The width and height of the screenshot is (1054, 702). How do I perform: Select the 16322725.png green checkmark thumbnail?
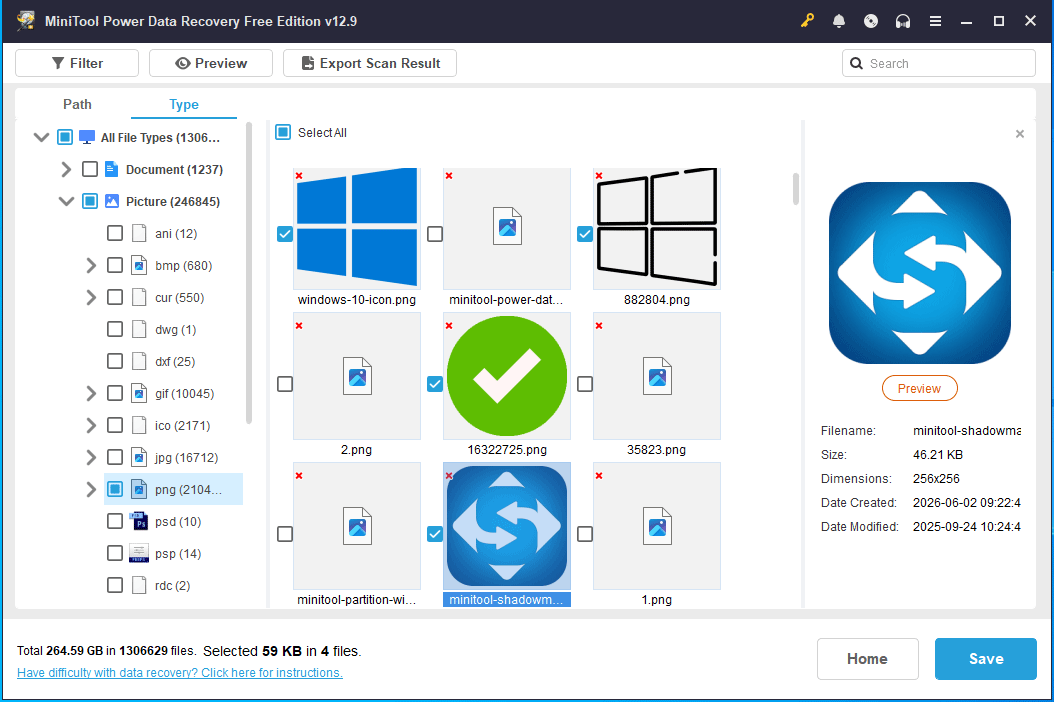pos(507,376)
